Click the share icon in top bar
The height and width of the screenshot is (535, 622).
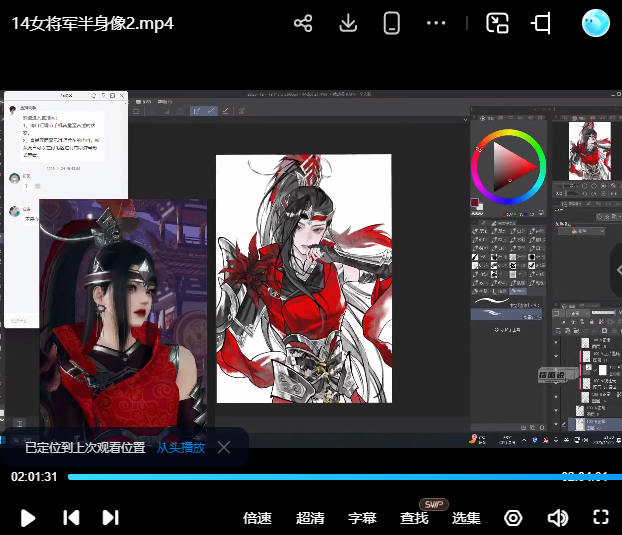[303, 23]
